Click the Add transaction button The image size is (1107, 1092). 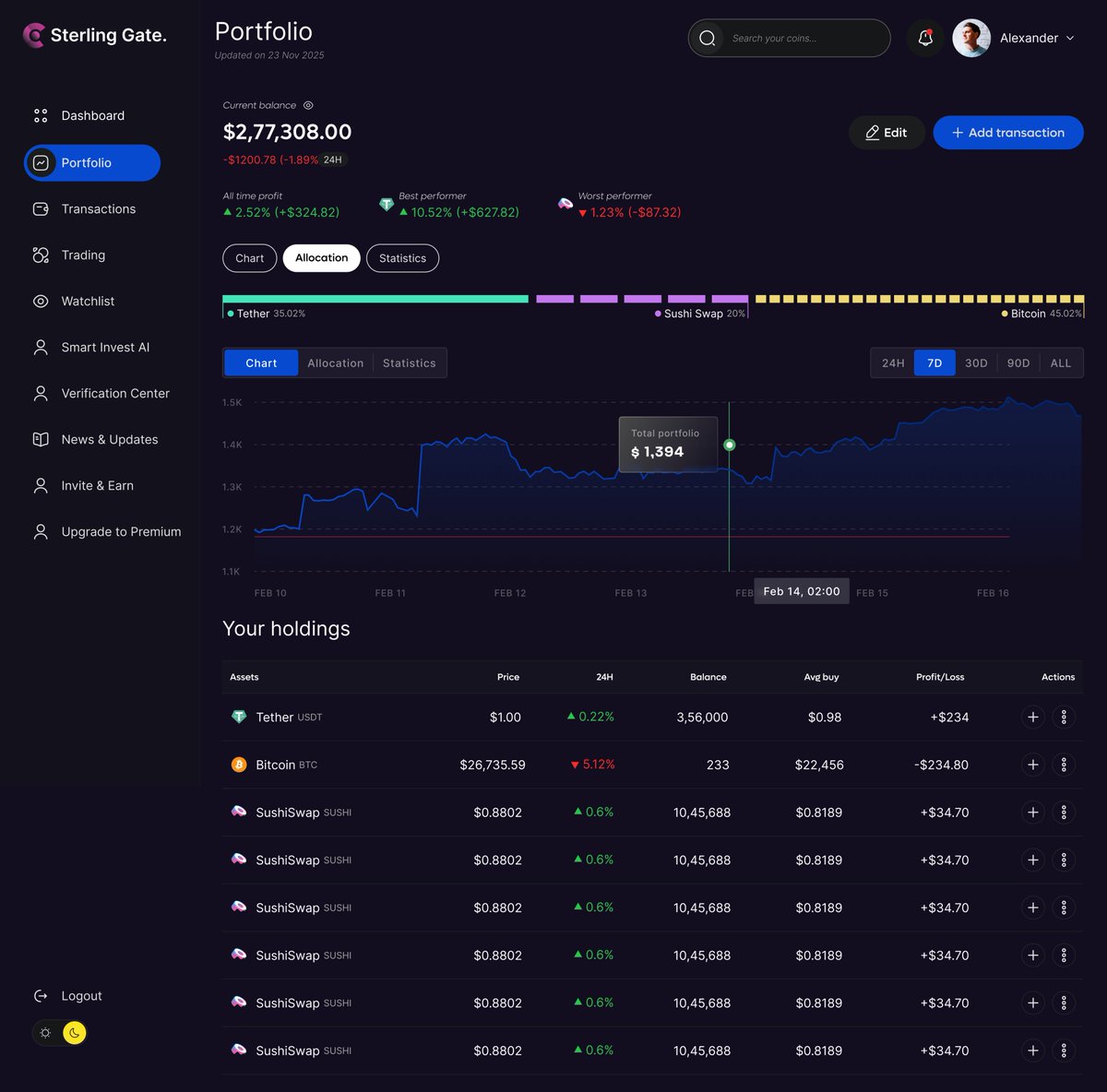(x=1008, y=133)
